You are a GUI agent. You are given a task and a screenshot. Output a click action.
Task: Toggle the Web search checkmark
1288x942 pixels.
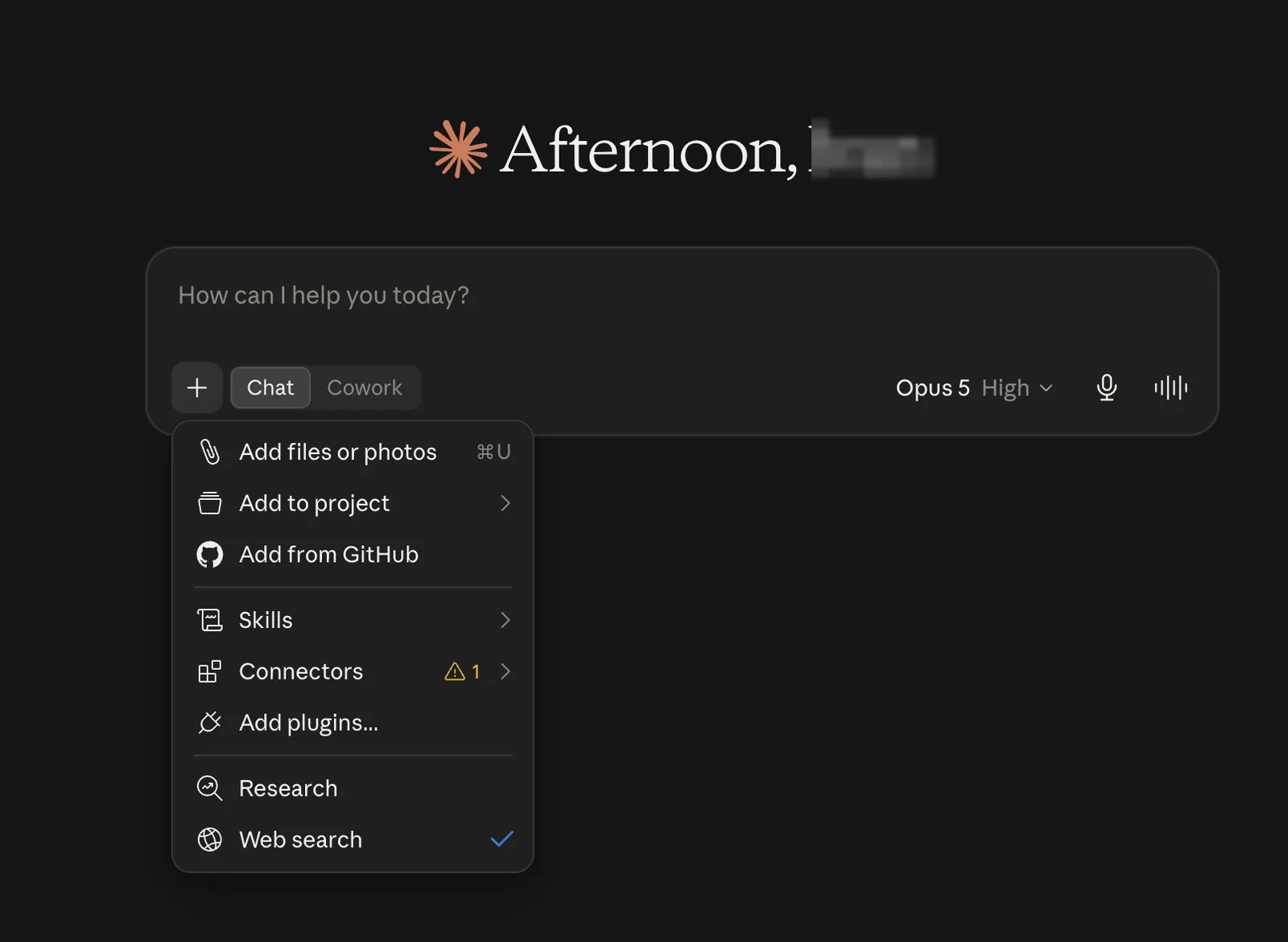tap(502, 839)
